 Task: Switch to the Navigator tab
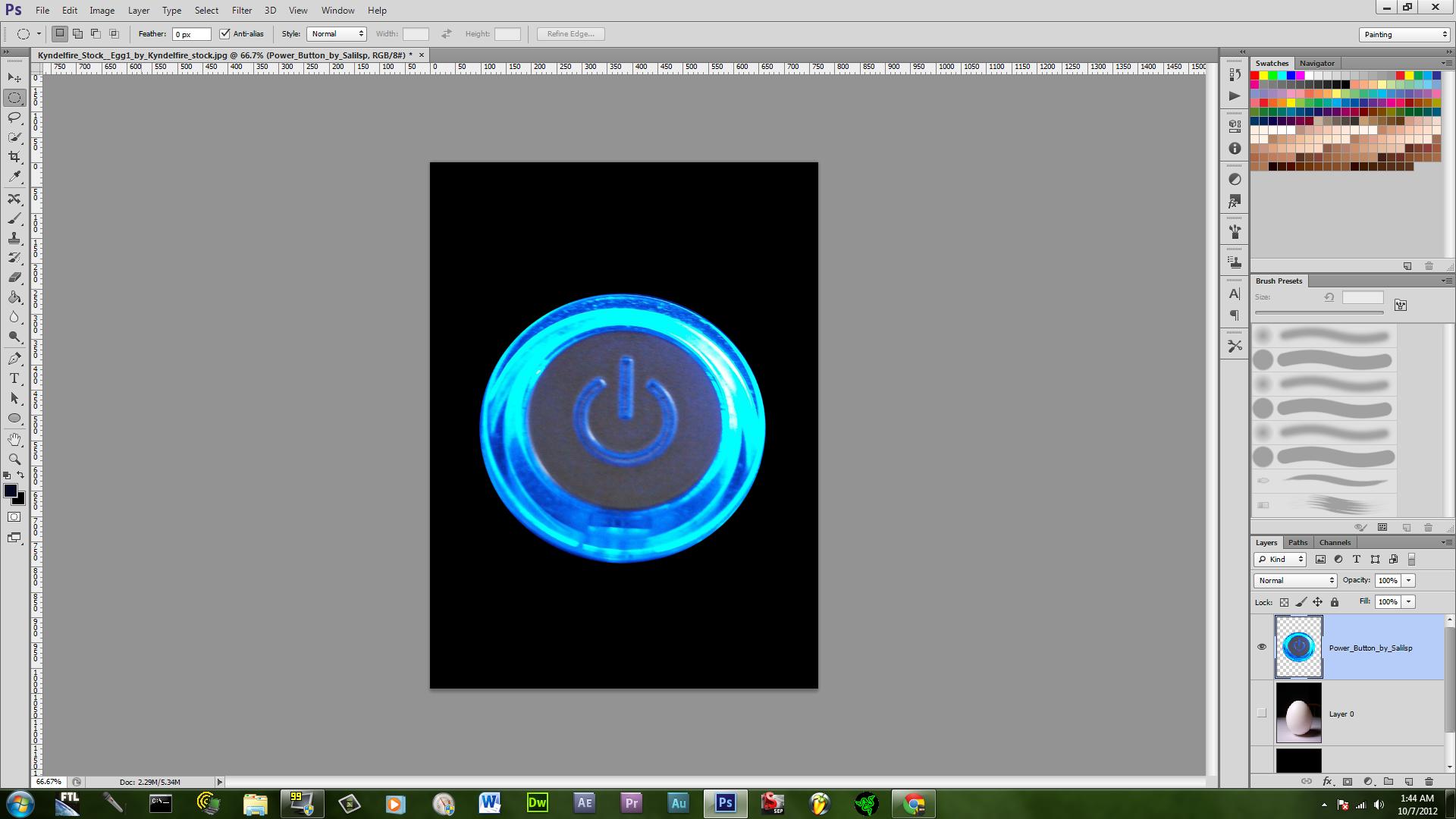click(x=1316, y=63)
